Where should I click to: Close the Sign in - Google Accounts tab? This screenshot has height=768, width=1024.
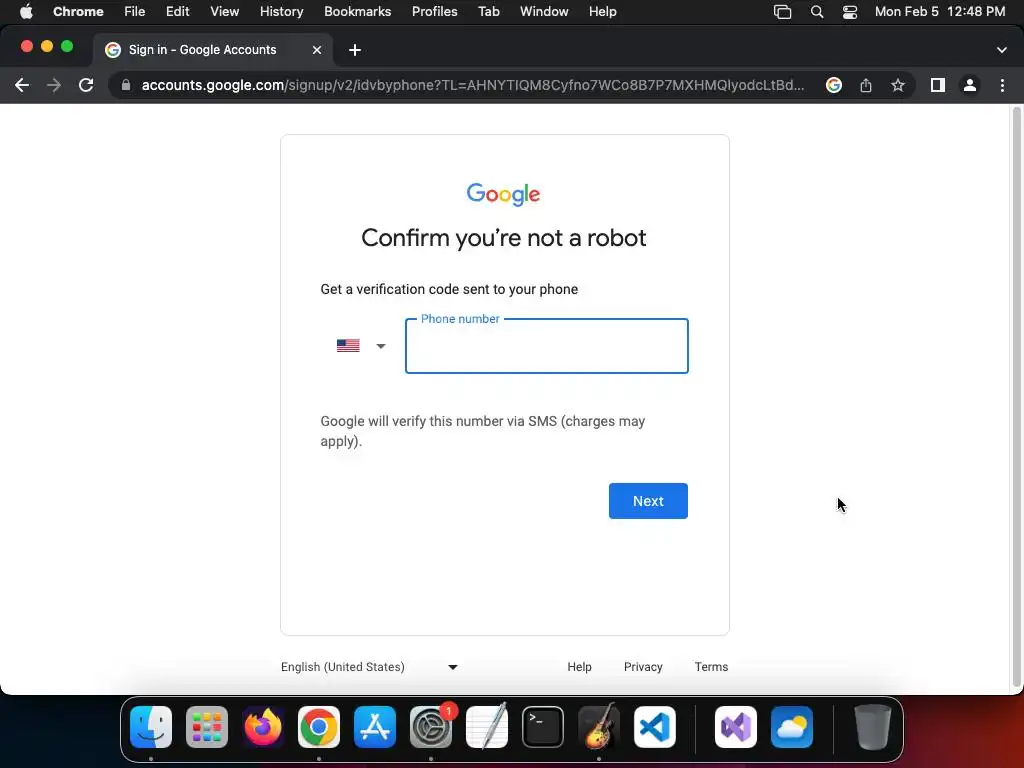317,50
